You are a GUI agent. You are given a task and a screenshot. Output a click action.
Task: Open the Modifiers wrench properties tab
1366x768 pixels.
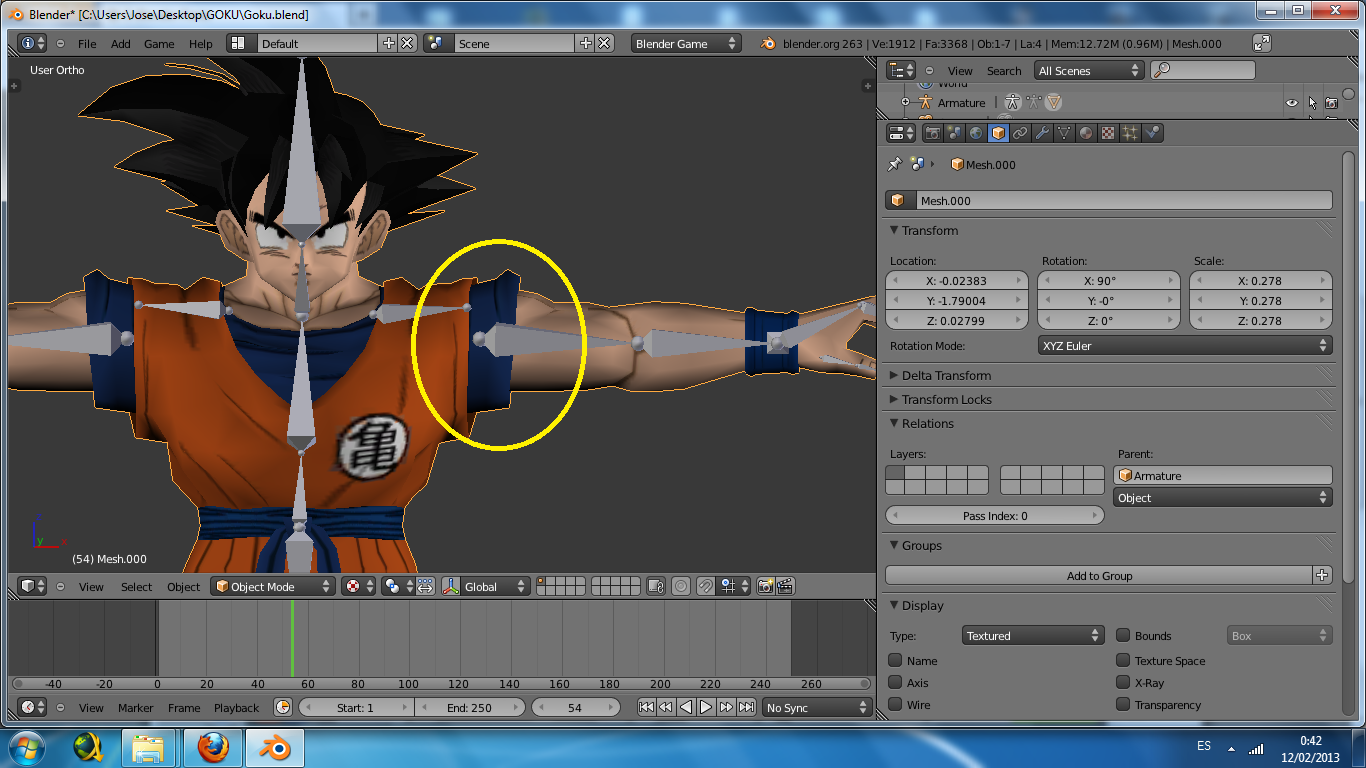pos(1042,133)
